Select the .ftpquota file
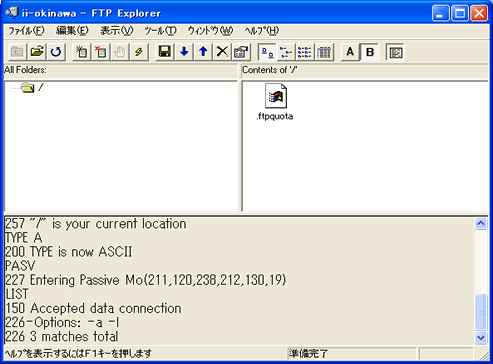493x364 pixels. click(275, 102)
